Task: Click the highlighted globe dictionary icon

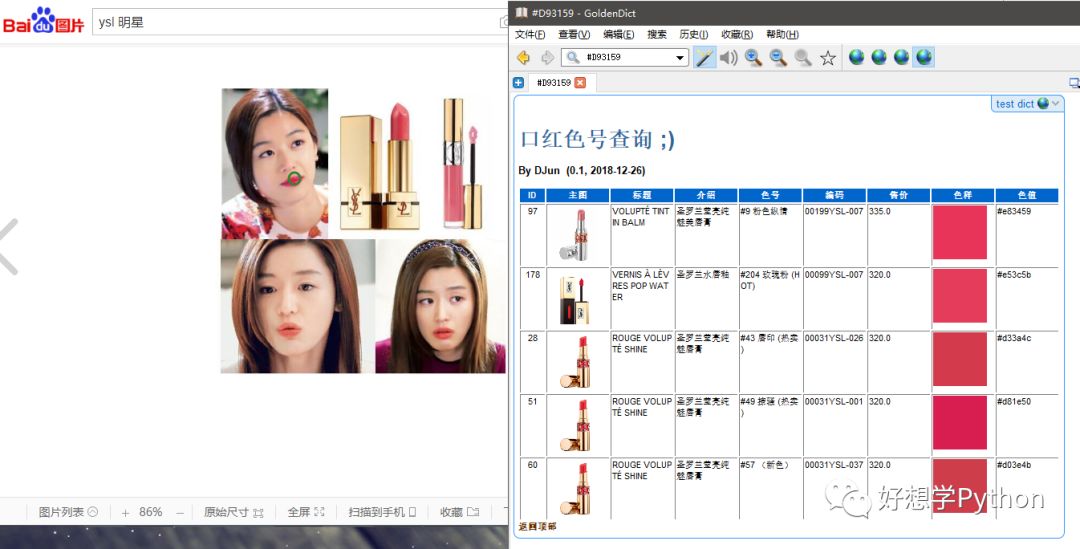Action: coord(924,57)
